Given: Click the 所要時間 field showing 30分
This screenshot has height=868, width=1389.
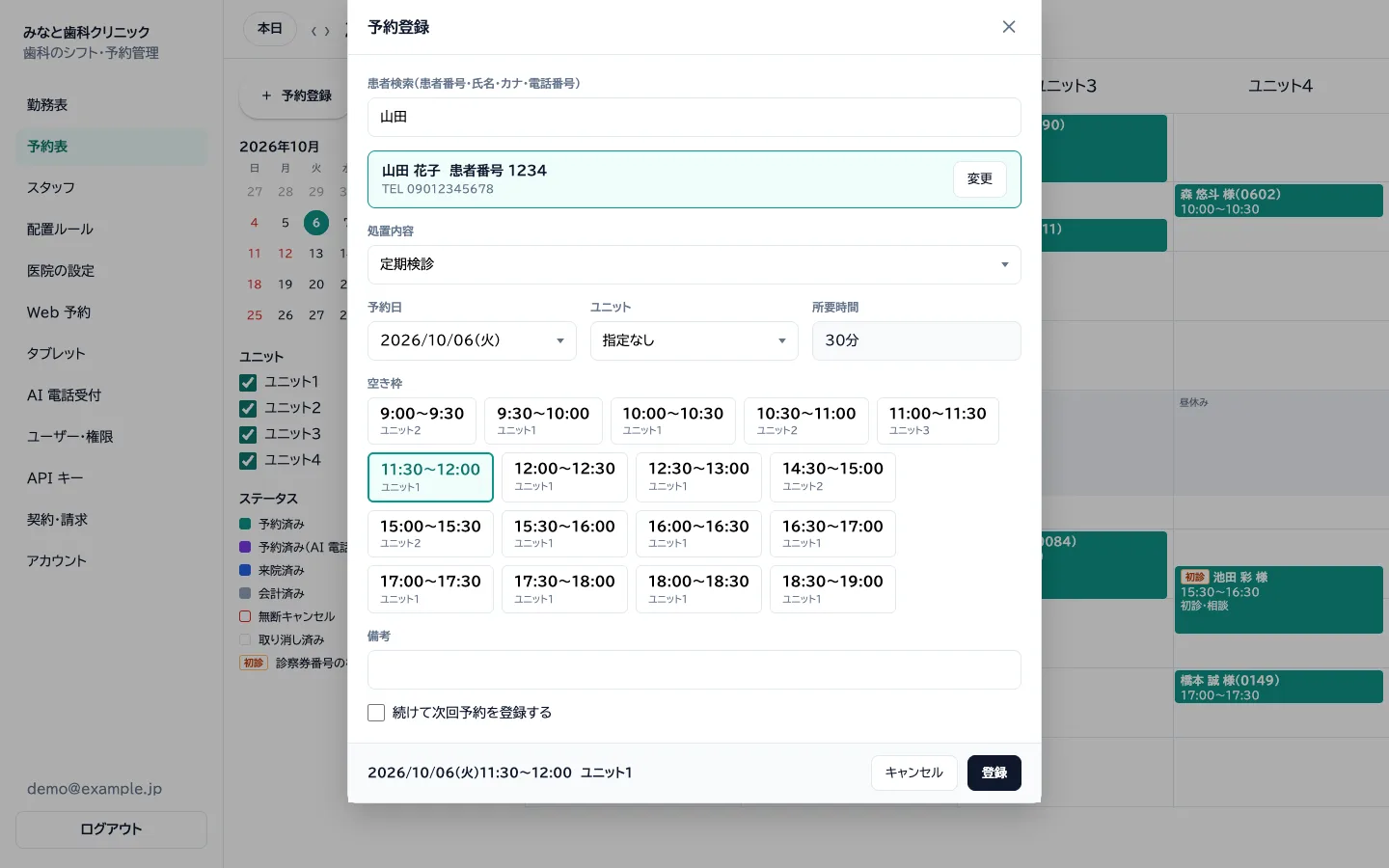Looking at the screenshot, I should coord(915,340).
